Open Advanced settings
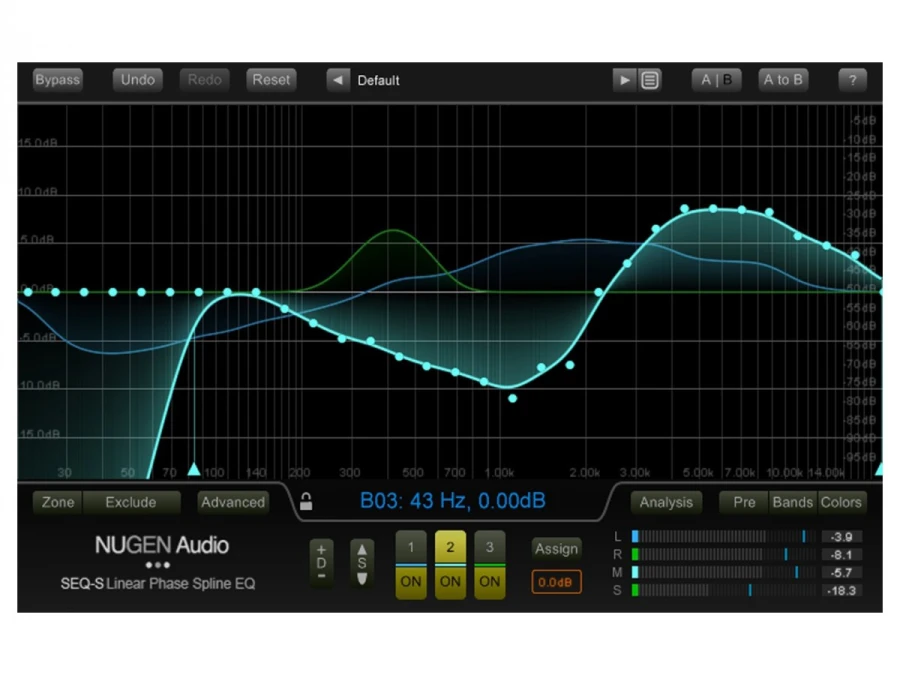 pyautogui.click(x=233, y=502)
